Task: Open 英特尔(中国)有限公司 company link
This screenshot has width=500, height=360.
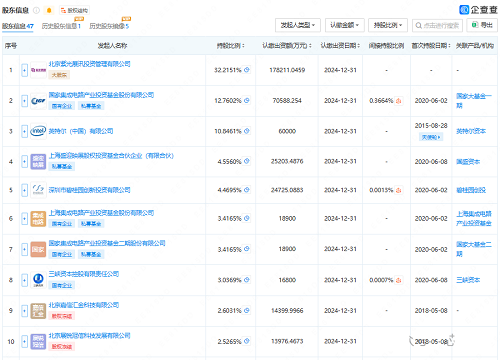Action: (x=81, y=131)
